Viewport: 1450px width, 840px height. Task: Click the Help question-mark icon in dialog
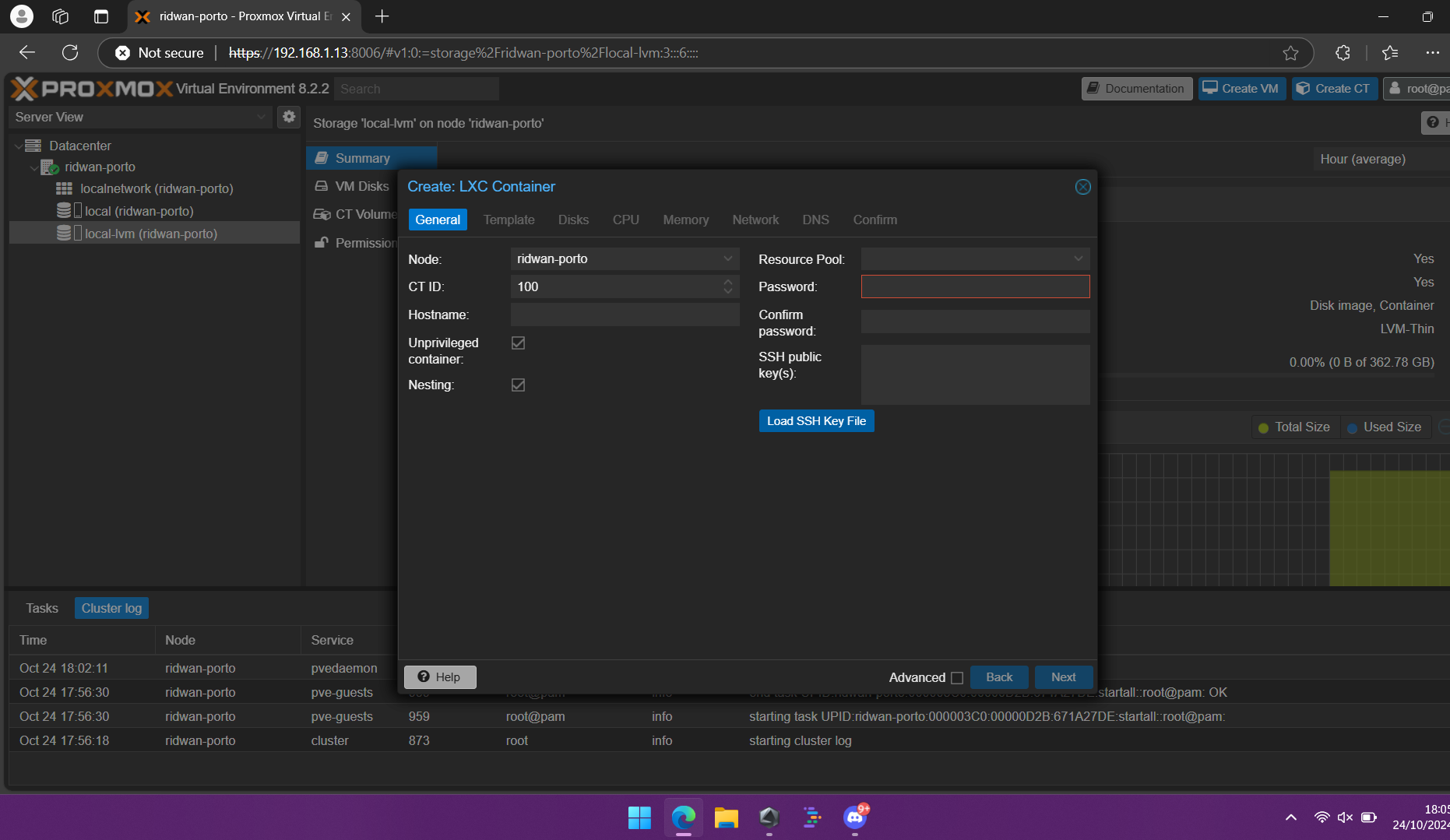(x=423, y=677)
